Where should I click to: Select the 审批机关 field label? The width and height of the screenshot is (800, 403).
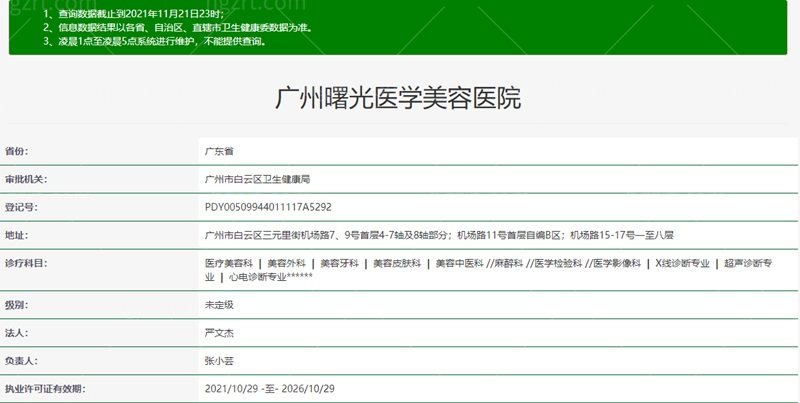[x=26, y=180]
